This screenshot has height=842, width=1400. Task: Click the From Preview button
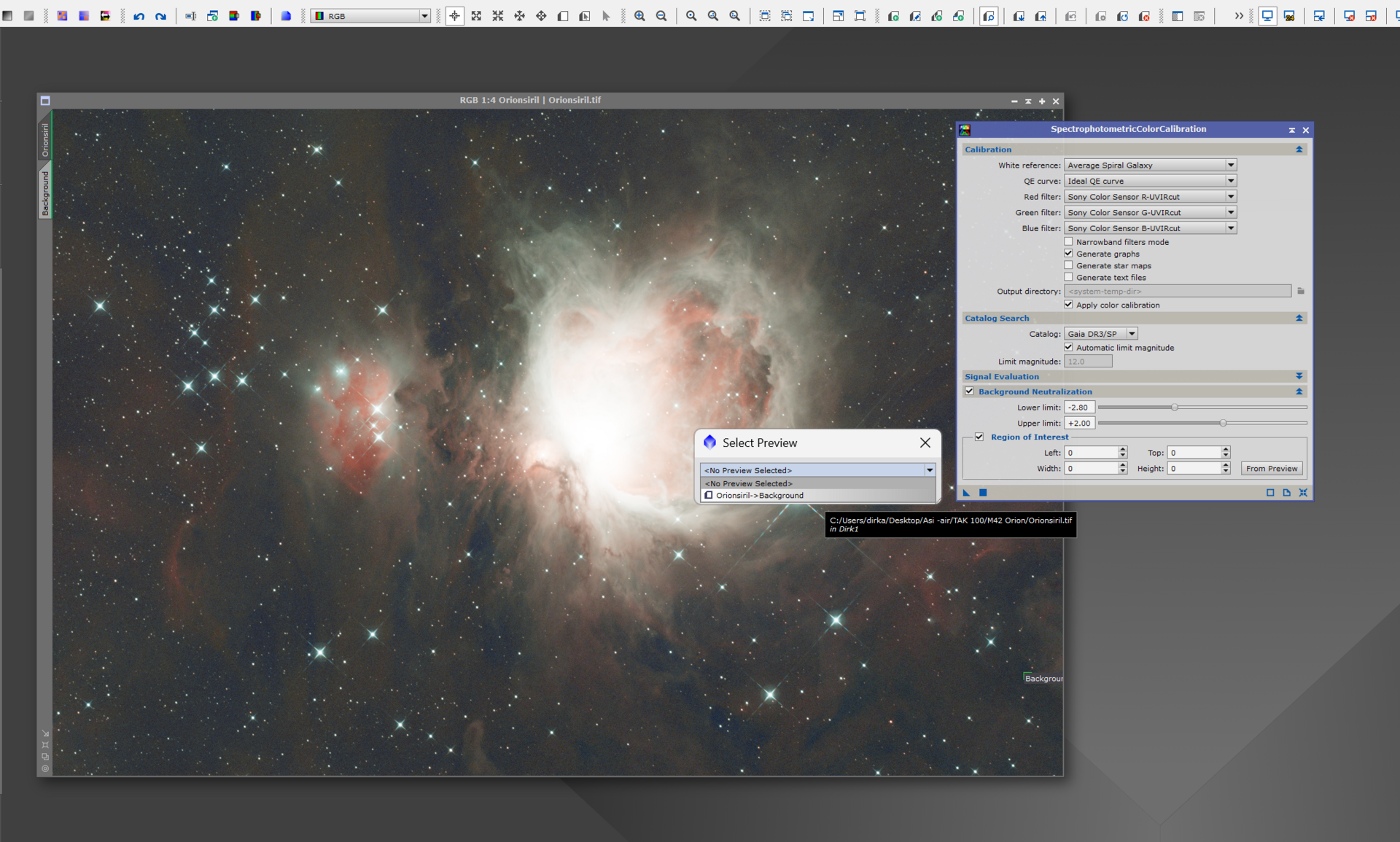[1272, 469]
